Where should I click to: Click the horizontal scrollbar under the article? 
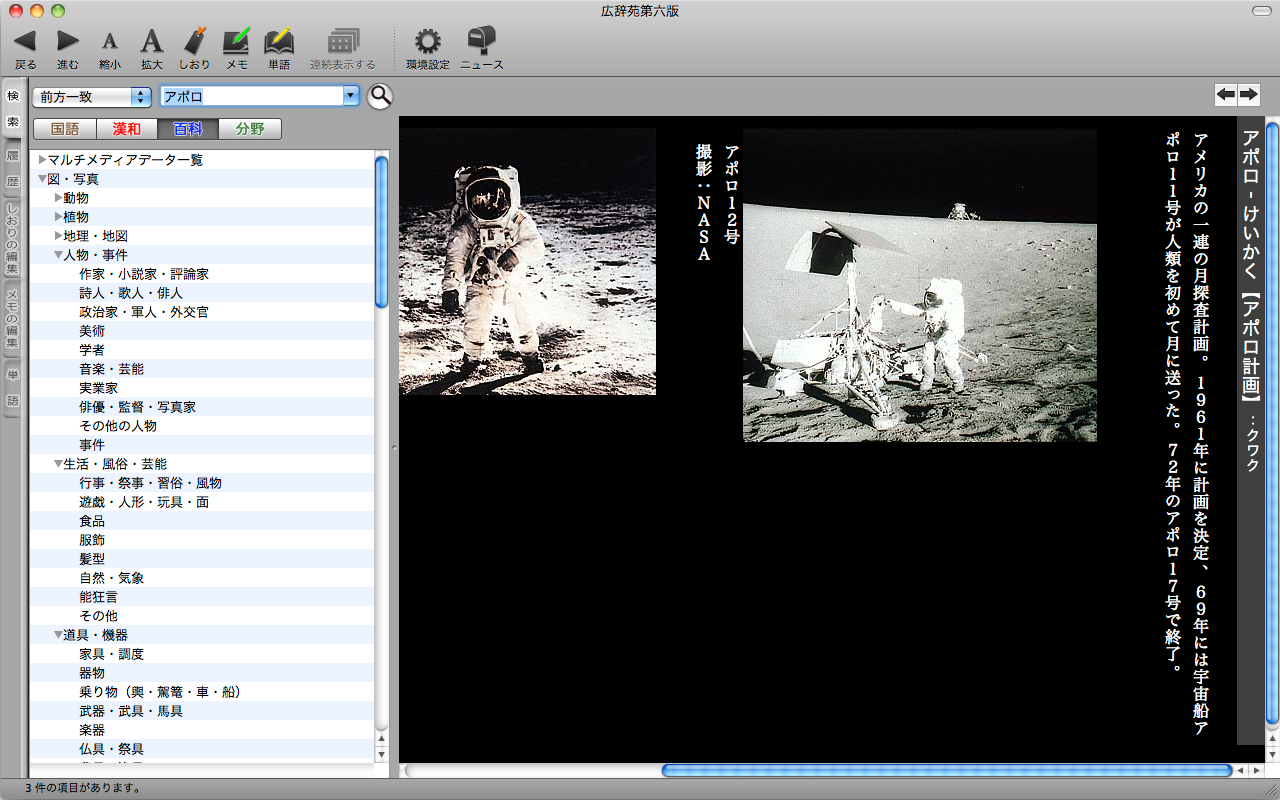(946, 770)
